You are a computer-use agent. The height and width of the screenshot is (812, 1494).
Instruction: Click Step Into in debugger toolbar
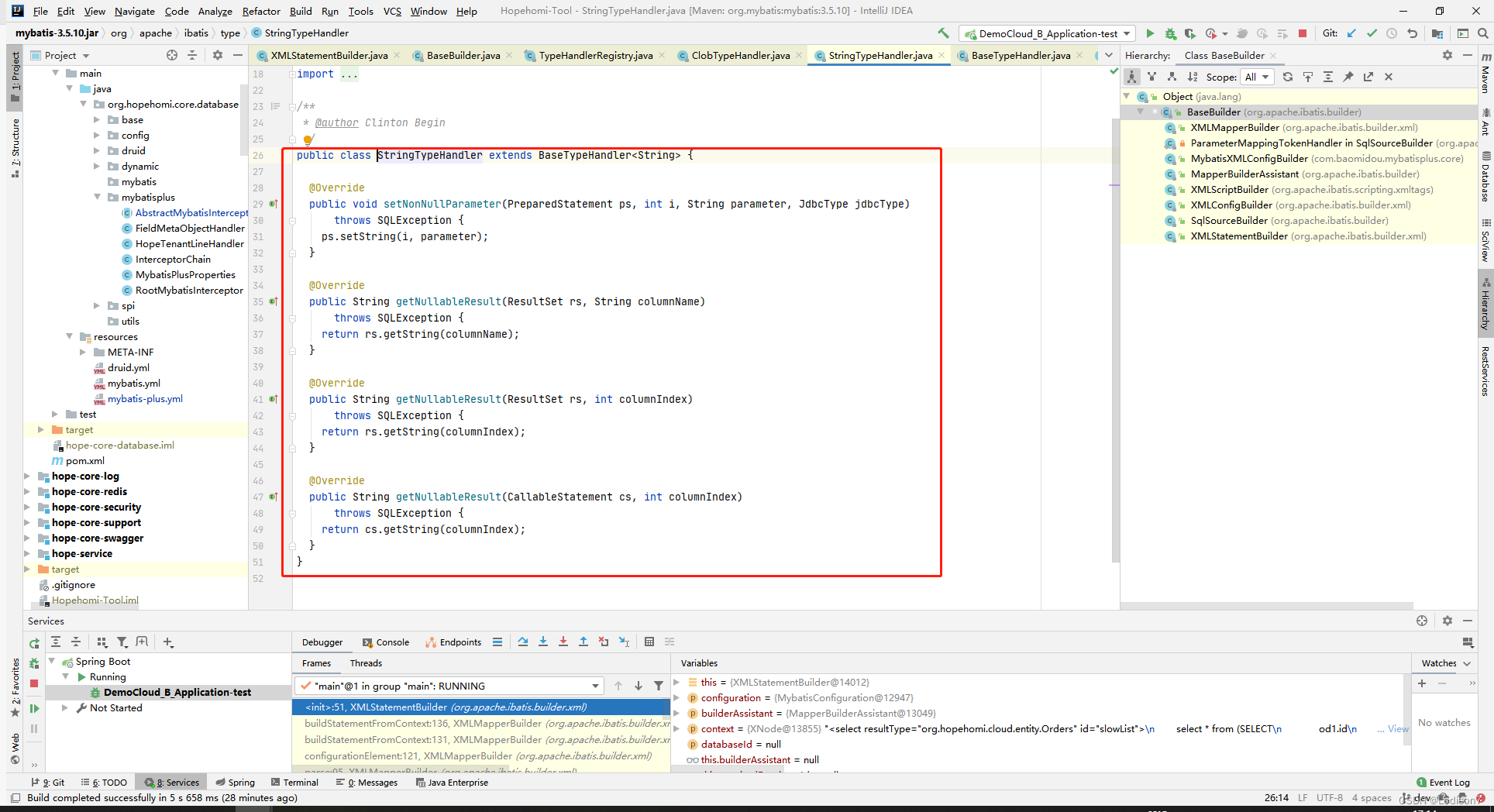[x=543, y=642]
